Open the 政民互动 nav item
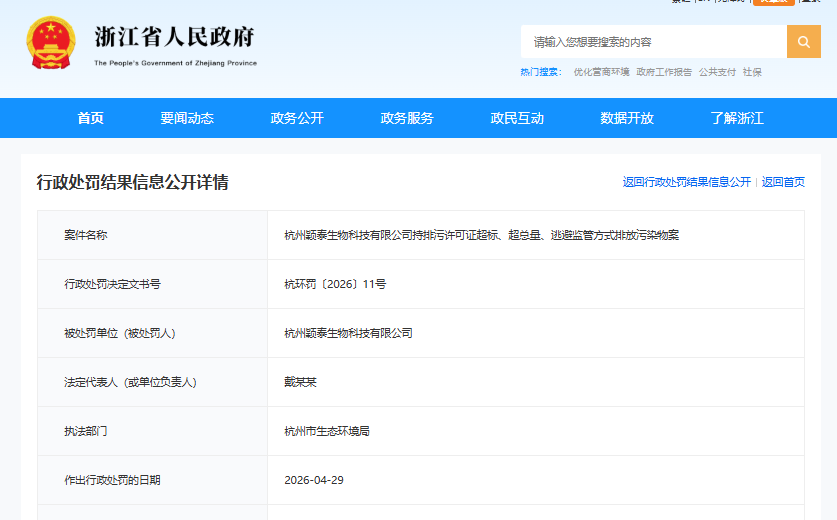837x520 pixels. tap(517, 118)
